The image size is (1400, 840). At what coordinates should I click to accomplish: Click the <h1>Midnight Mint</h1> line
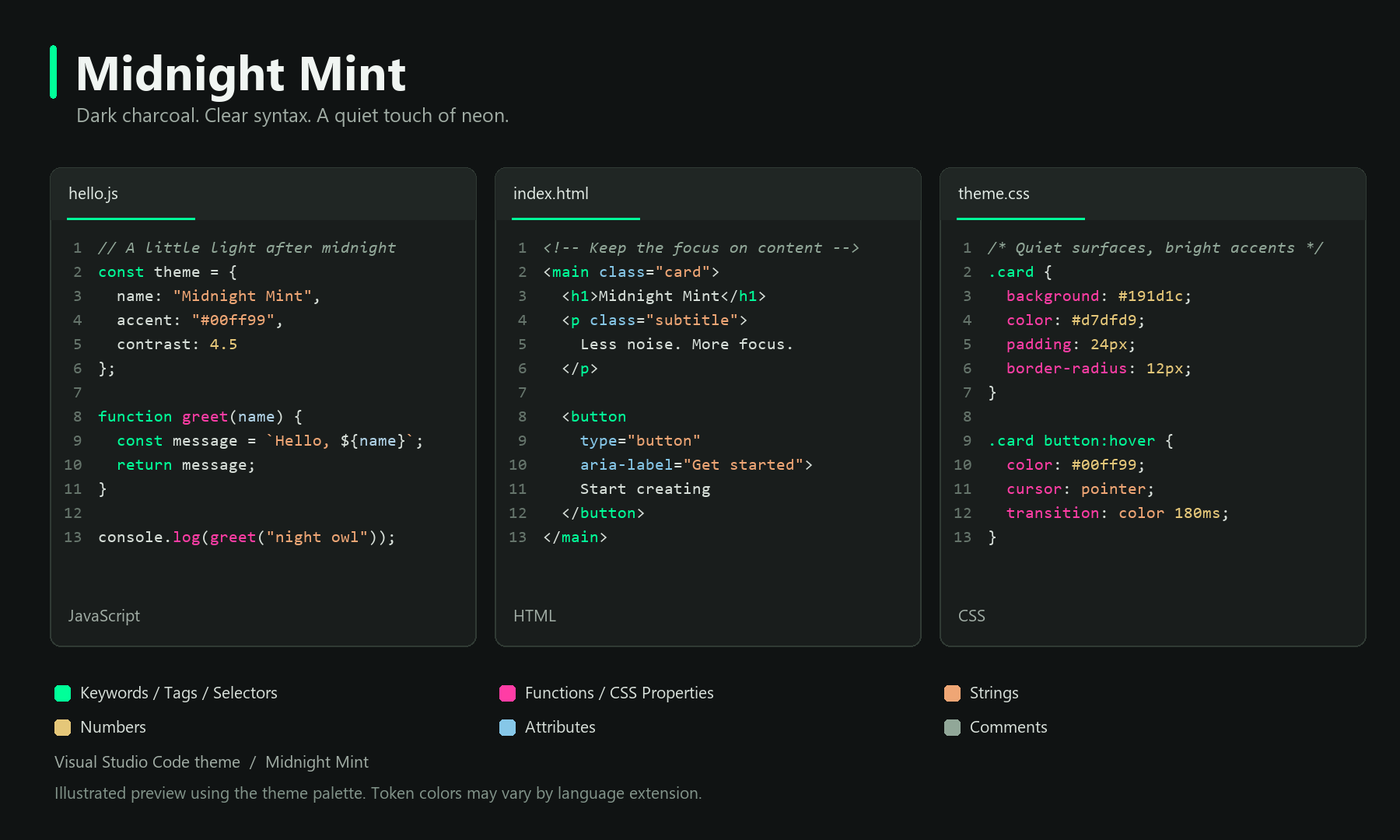(663, 296)
